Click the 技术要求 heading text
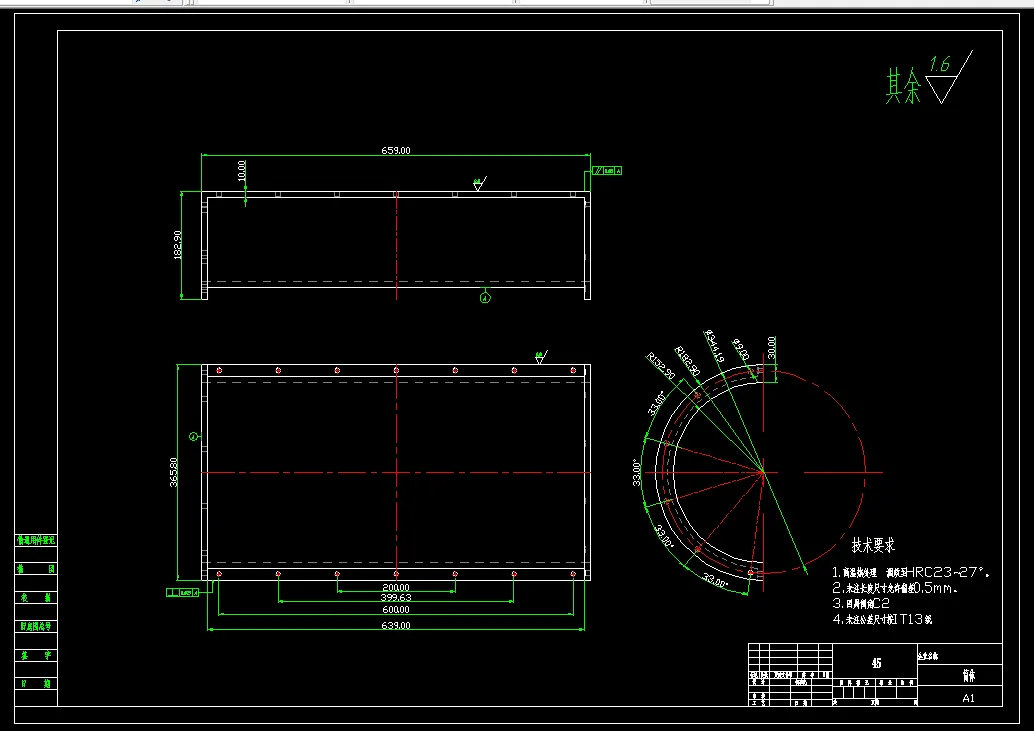The height and width of the screenshot is (731, 1034). 873,545
